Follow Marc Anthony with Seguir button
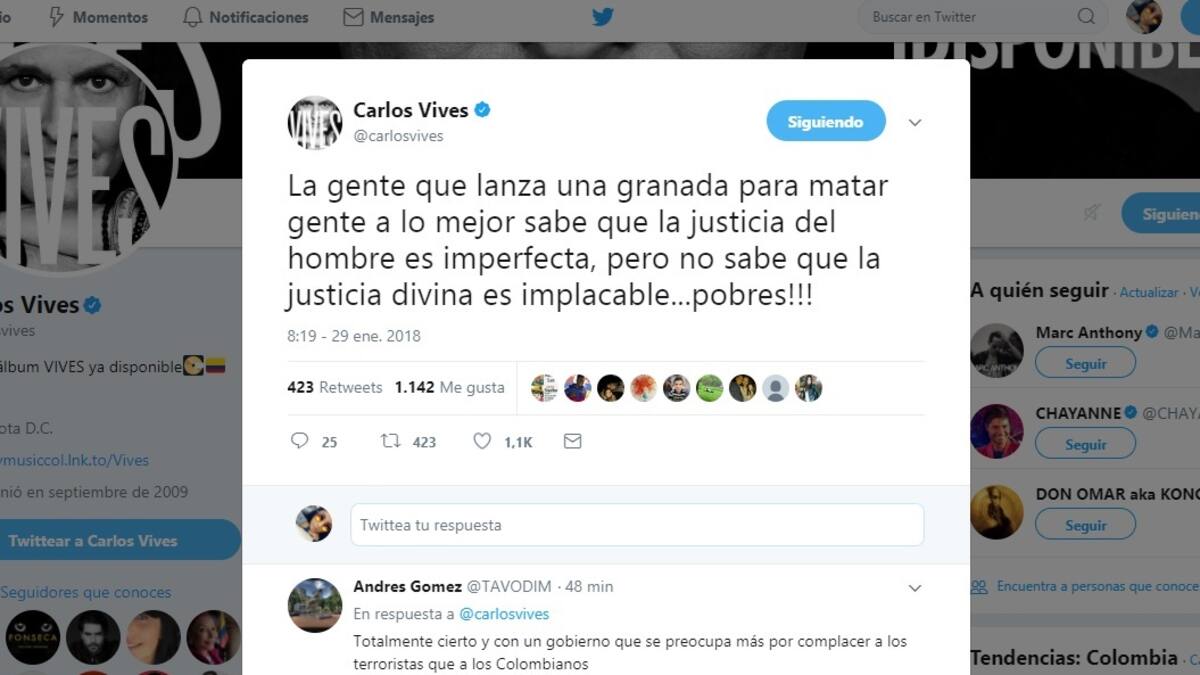Viewport: 1200px width, 675px height. point(1085,363)
